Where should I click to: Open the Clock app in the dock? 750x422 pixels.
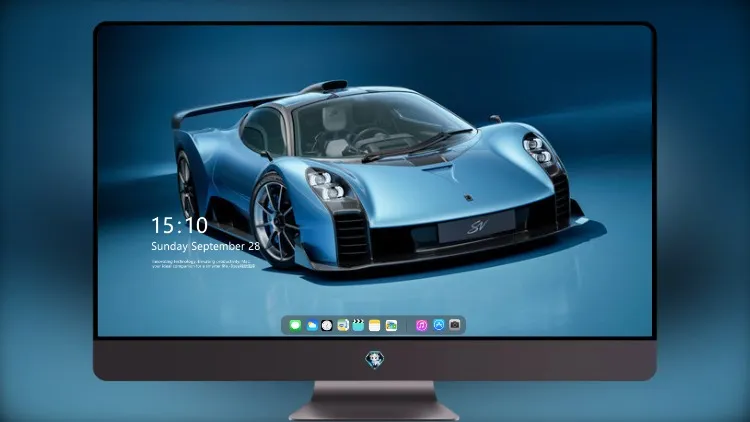(x=327, y=325)
